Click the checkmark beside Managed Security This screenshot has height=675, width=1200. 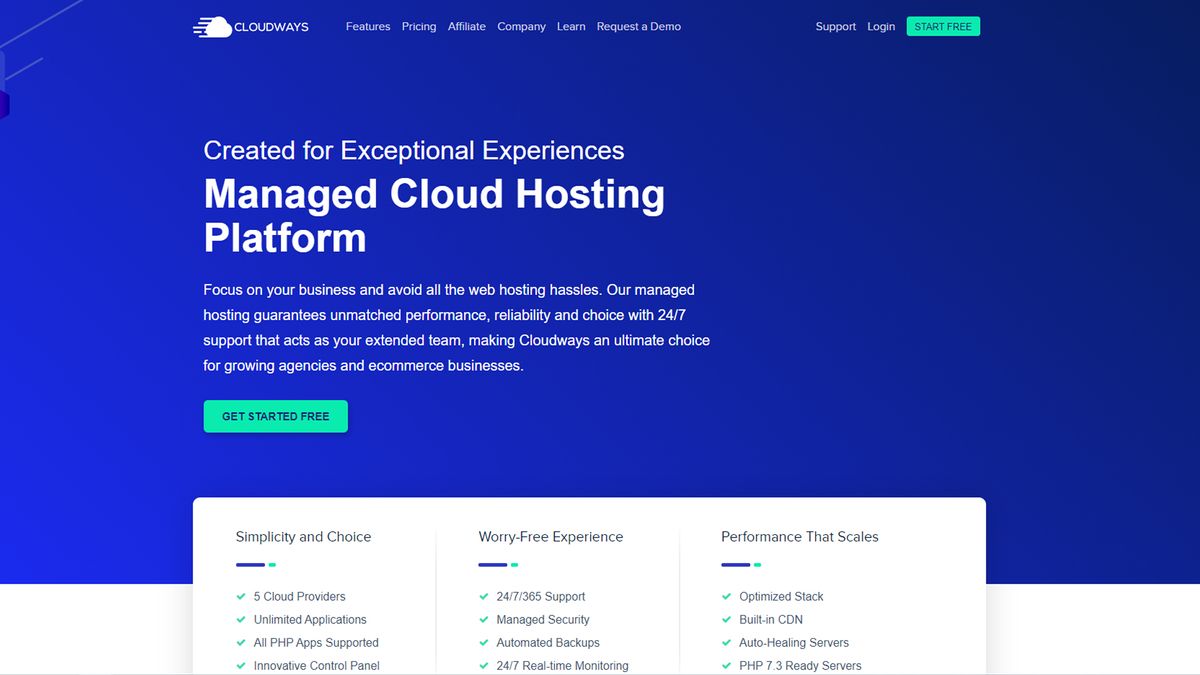484,619
